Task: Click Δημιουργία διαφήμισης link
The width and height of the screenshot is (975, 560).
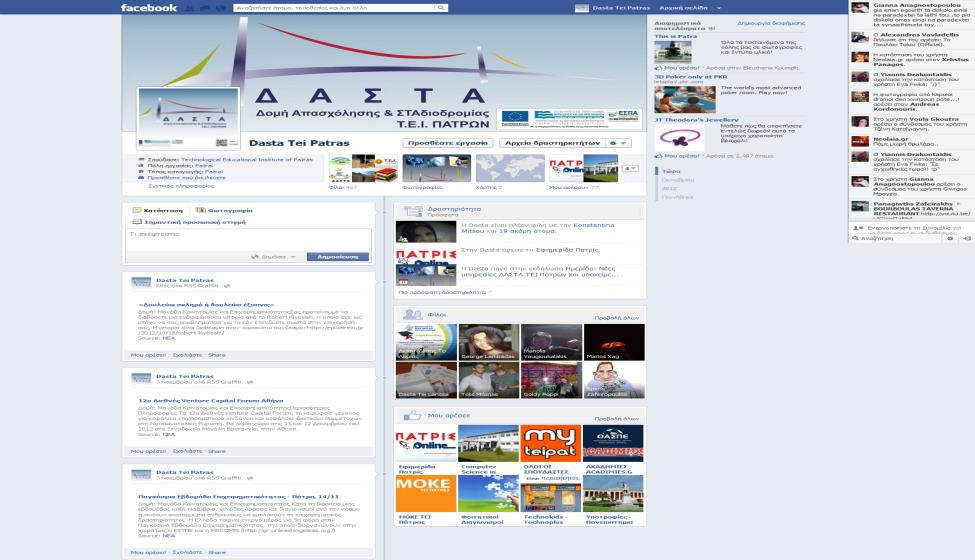Action: point(771,23)
